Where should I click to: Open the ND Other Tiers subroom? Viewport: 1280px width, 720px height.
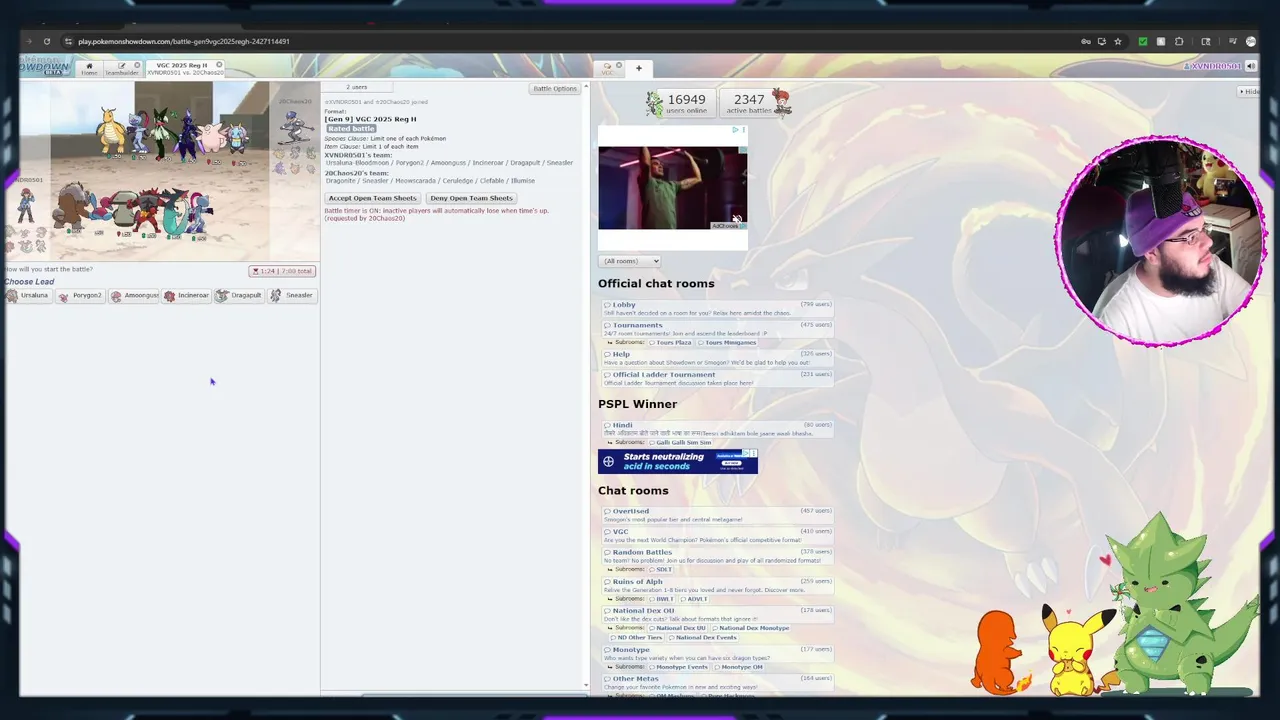(637, 637)
